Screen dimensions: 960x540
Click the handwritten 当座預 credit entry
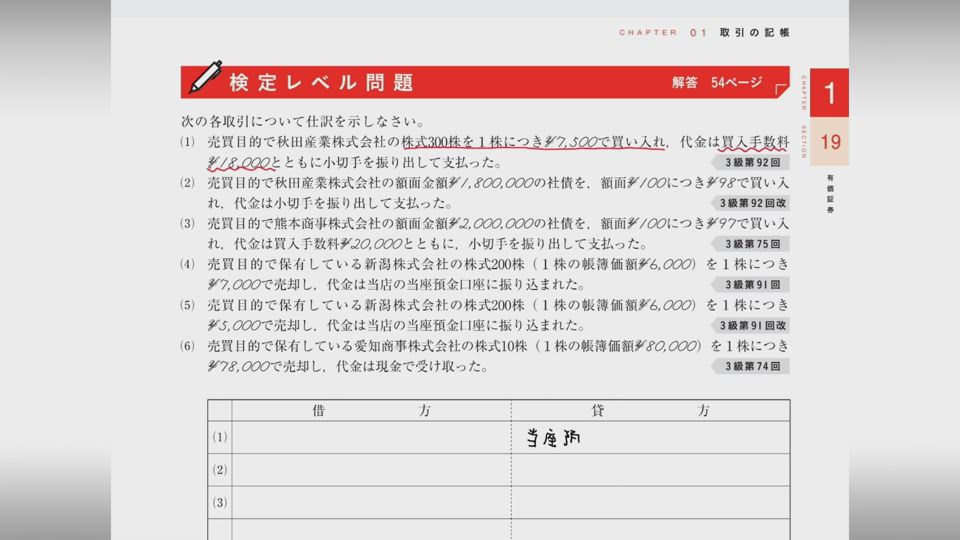pos(554,438)
